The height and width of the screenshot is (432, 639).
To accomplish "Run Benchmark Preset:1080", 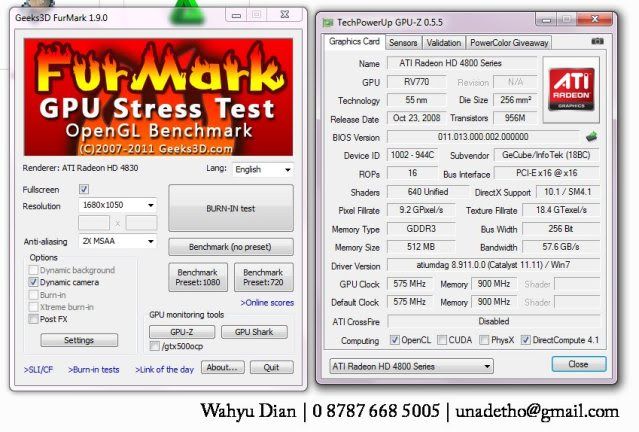I will click(x=198, y=277).
